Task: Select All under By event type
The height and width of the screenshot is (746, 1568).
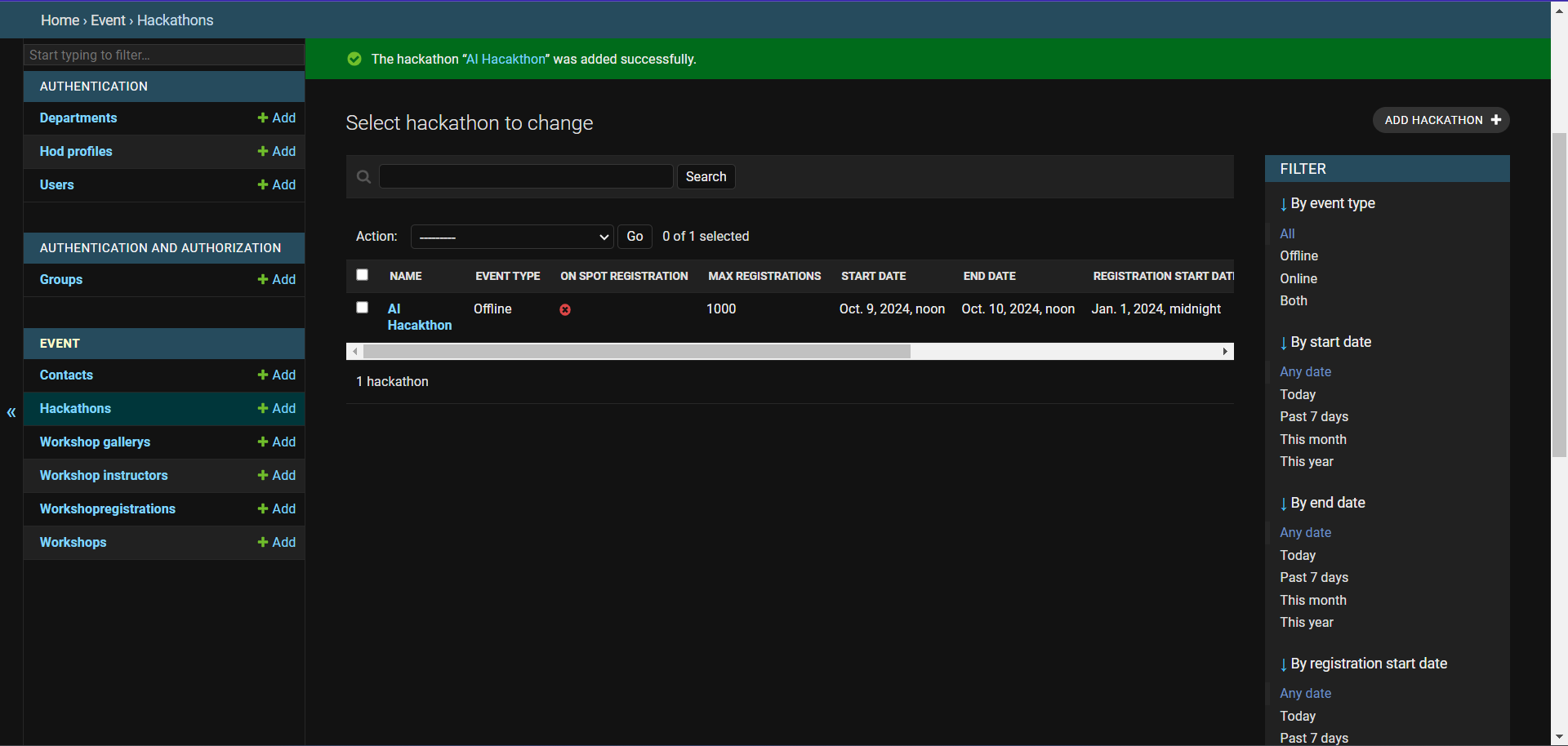Action: pos(1287,234)
